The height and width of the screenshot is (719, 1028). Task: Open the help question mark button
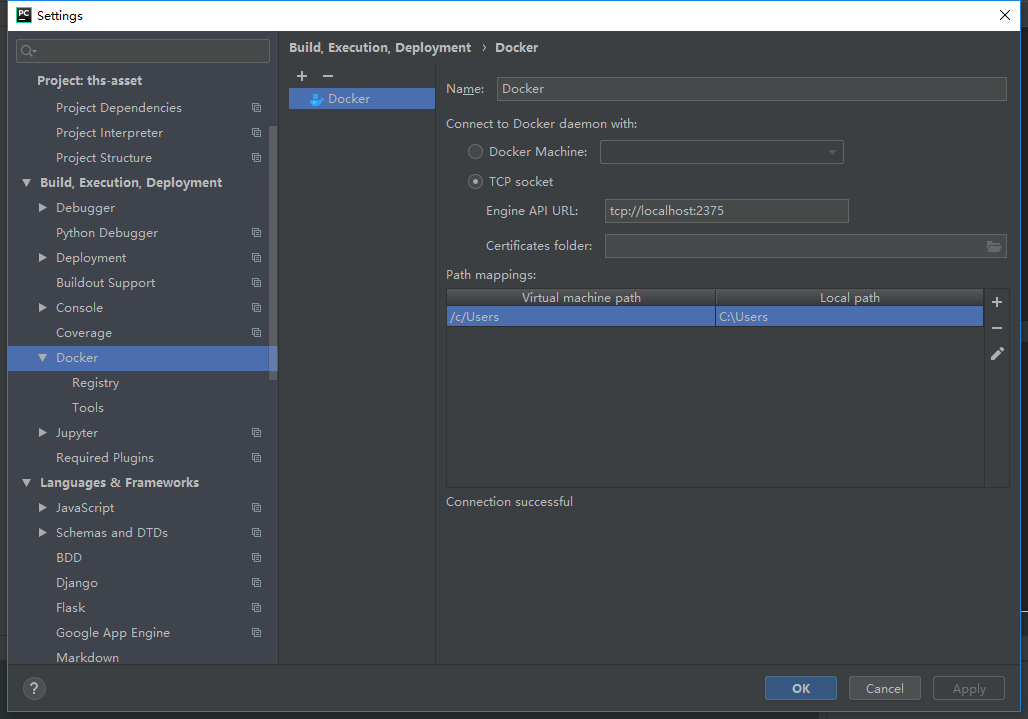34,688
